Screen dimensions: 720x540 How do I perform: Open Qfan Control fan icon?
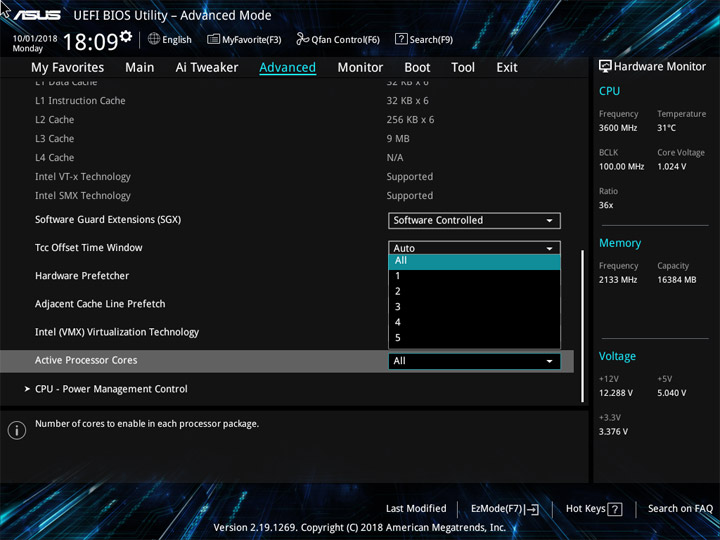[x=302, y=39]
